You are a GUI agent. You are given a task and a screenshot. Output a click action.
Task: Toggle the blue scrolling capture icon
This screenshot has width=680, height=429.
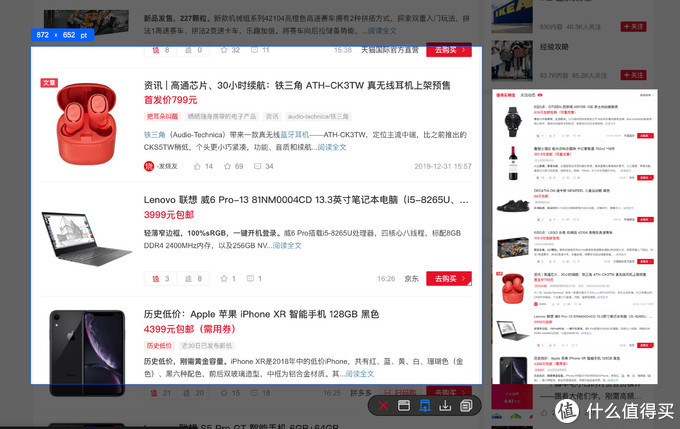[x=425, y=406]
